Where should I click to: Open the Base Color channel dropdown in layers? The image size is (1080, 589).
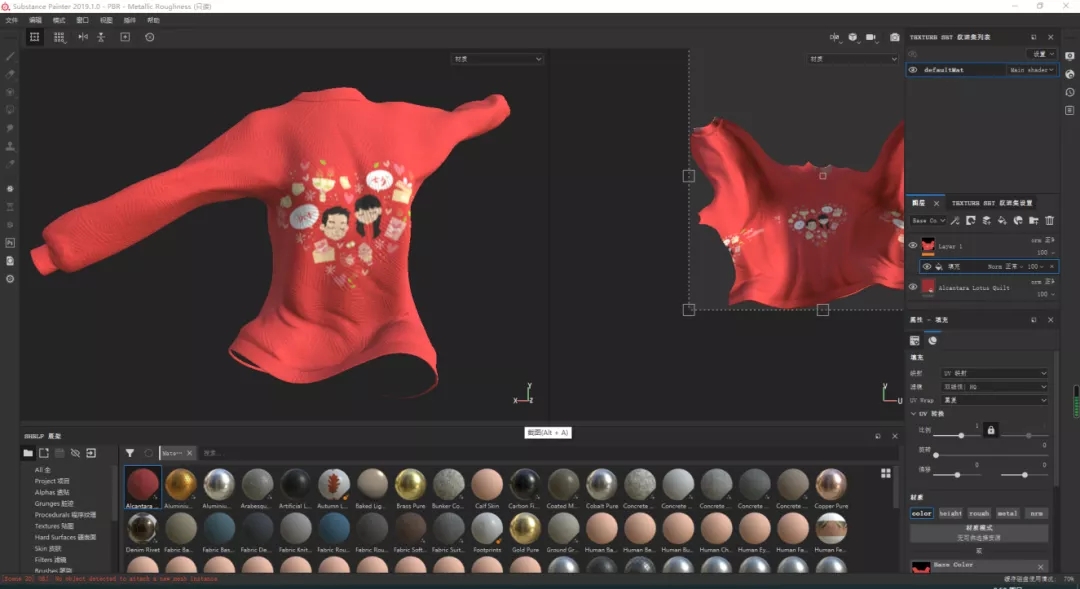click(928, 220)
